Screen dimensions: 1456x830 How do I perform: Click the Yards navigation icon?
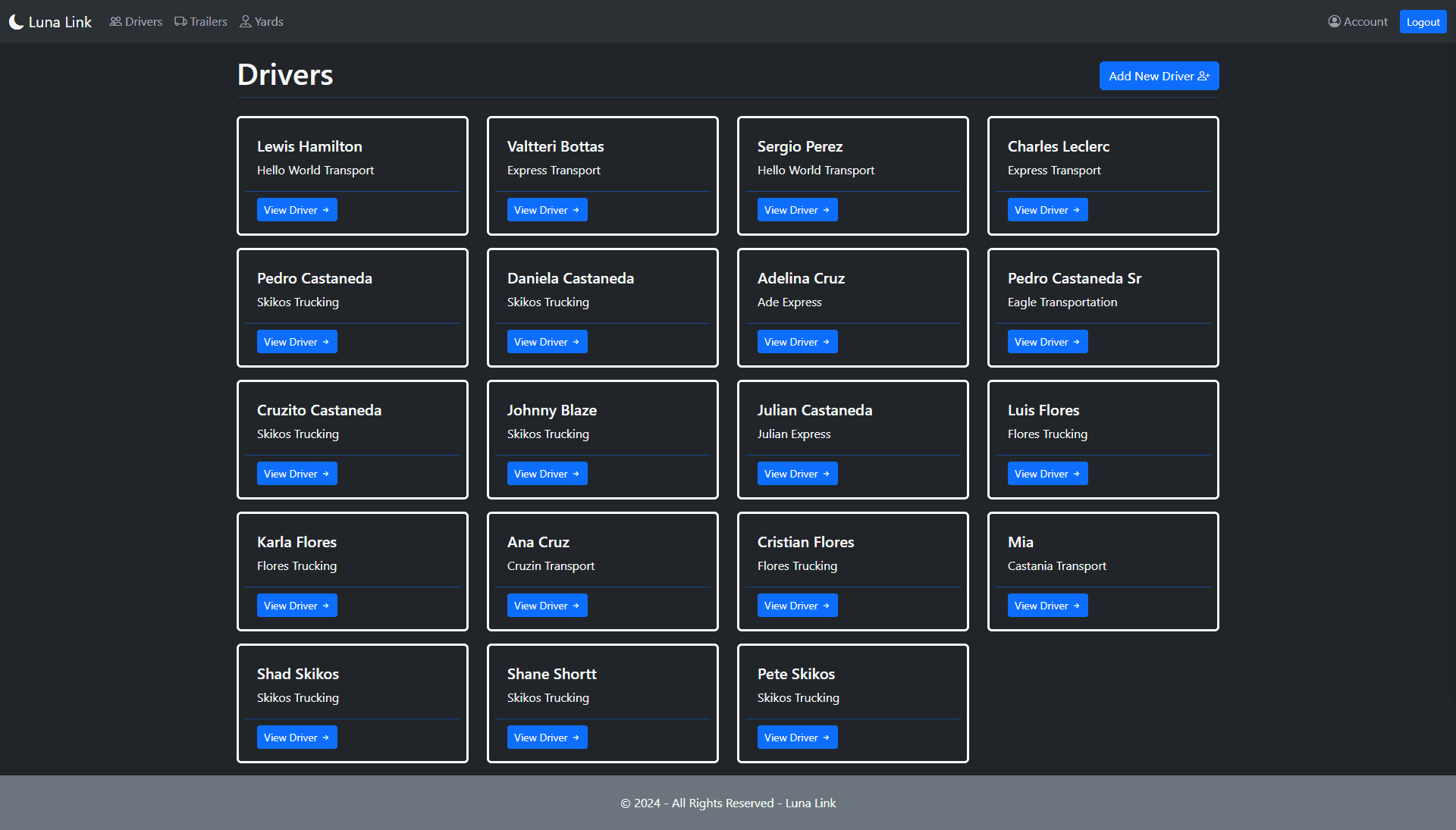(x=246, y=21)
